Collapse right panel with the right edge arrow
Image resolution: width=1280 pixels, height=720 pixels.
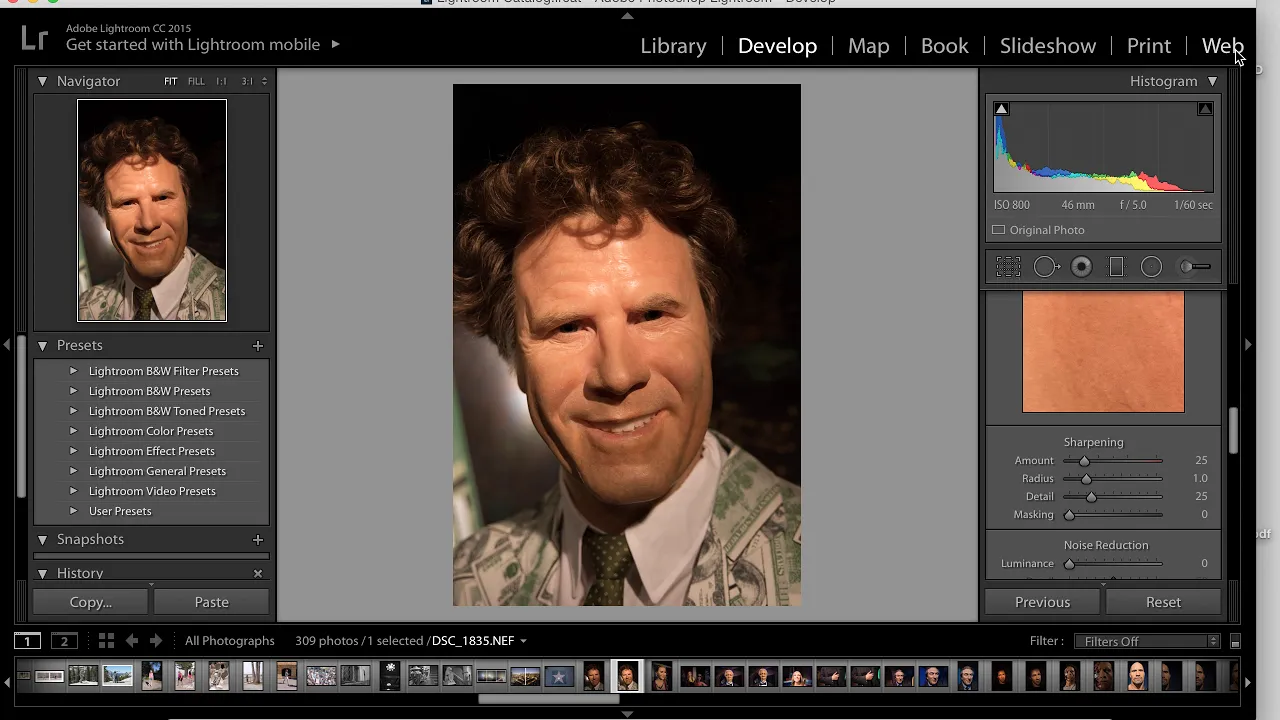(x=1248, y=345)
